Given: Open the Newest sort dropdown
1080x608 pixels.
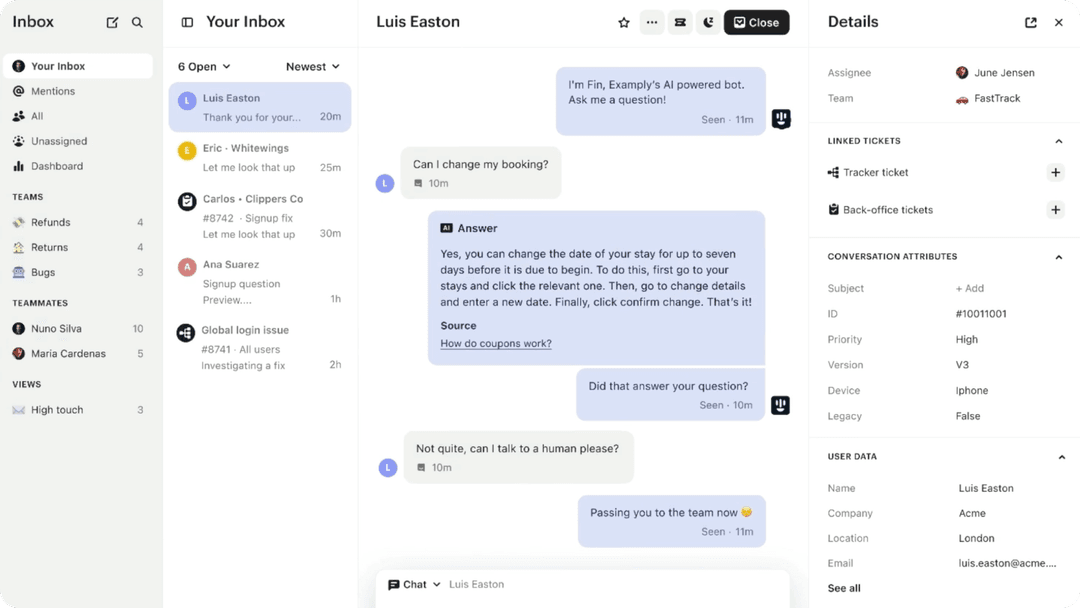Looking at the screenshot, I should [x=313, y=66].
